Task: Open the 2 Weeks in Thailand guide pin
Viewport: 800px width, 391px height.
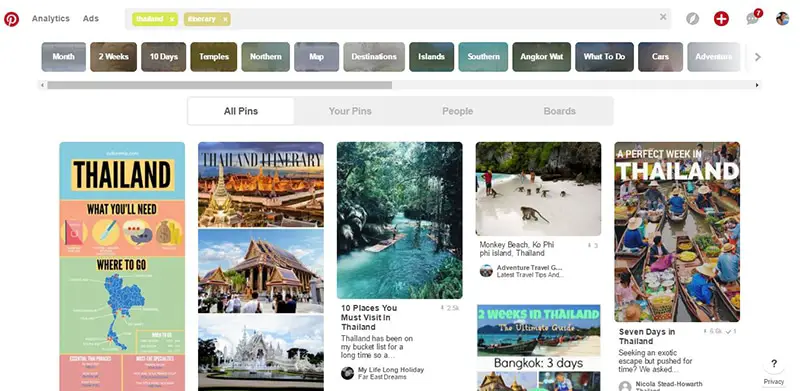Action: point(538,348)
